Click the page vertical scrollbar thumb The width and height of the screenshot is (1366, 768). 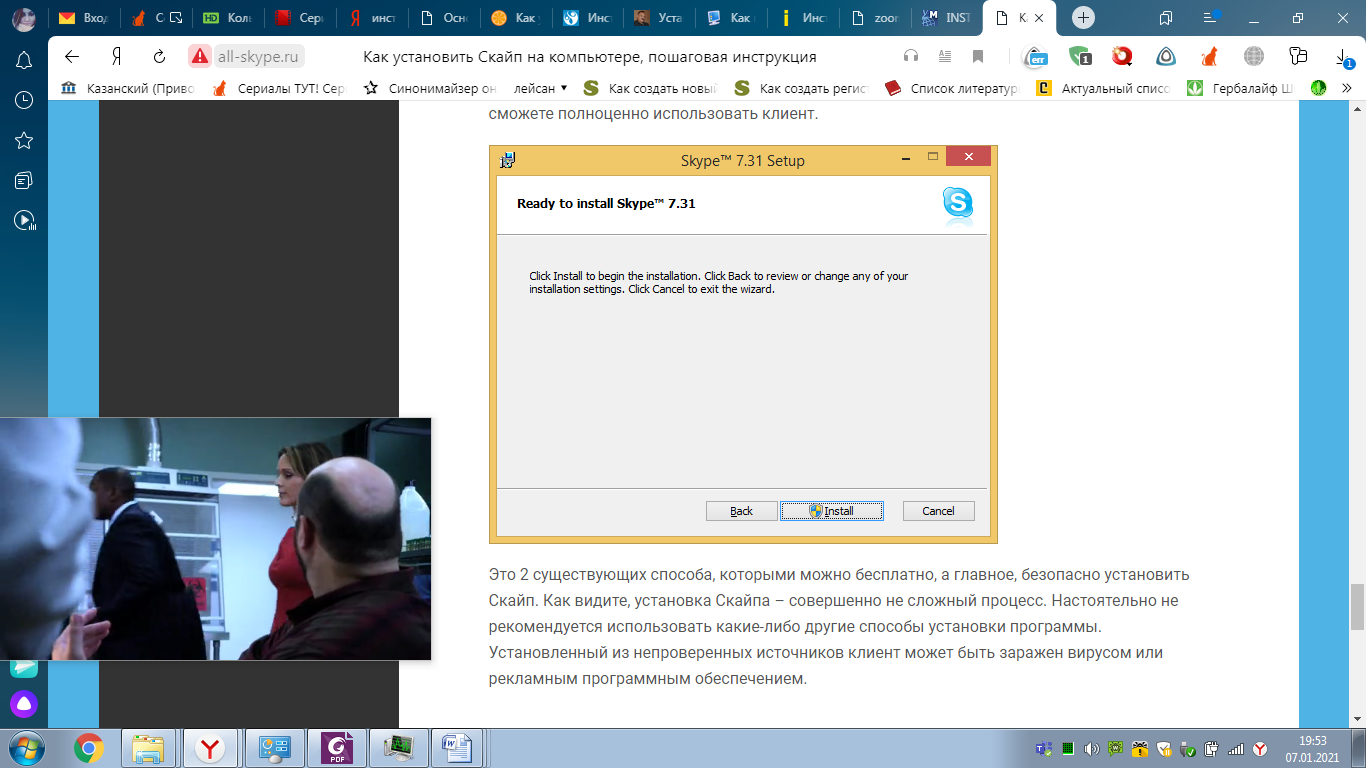[1357, 607]
